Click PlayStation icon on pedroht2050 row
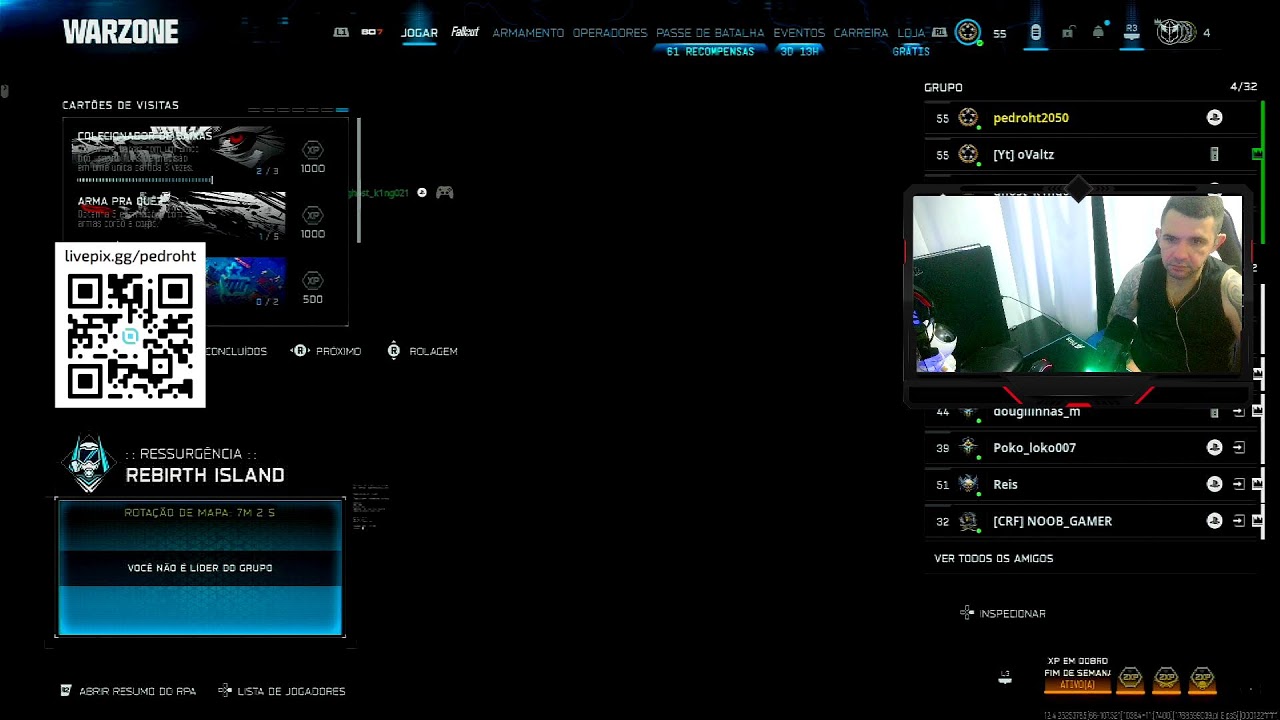The height and width of the screenshot is (720, 1280). [x=1214, y=118]
